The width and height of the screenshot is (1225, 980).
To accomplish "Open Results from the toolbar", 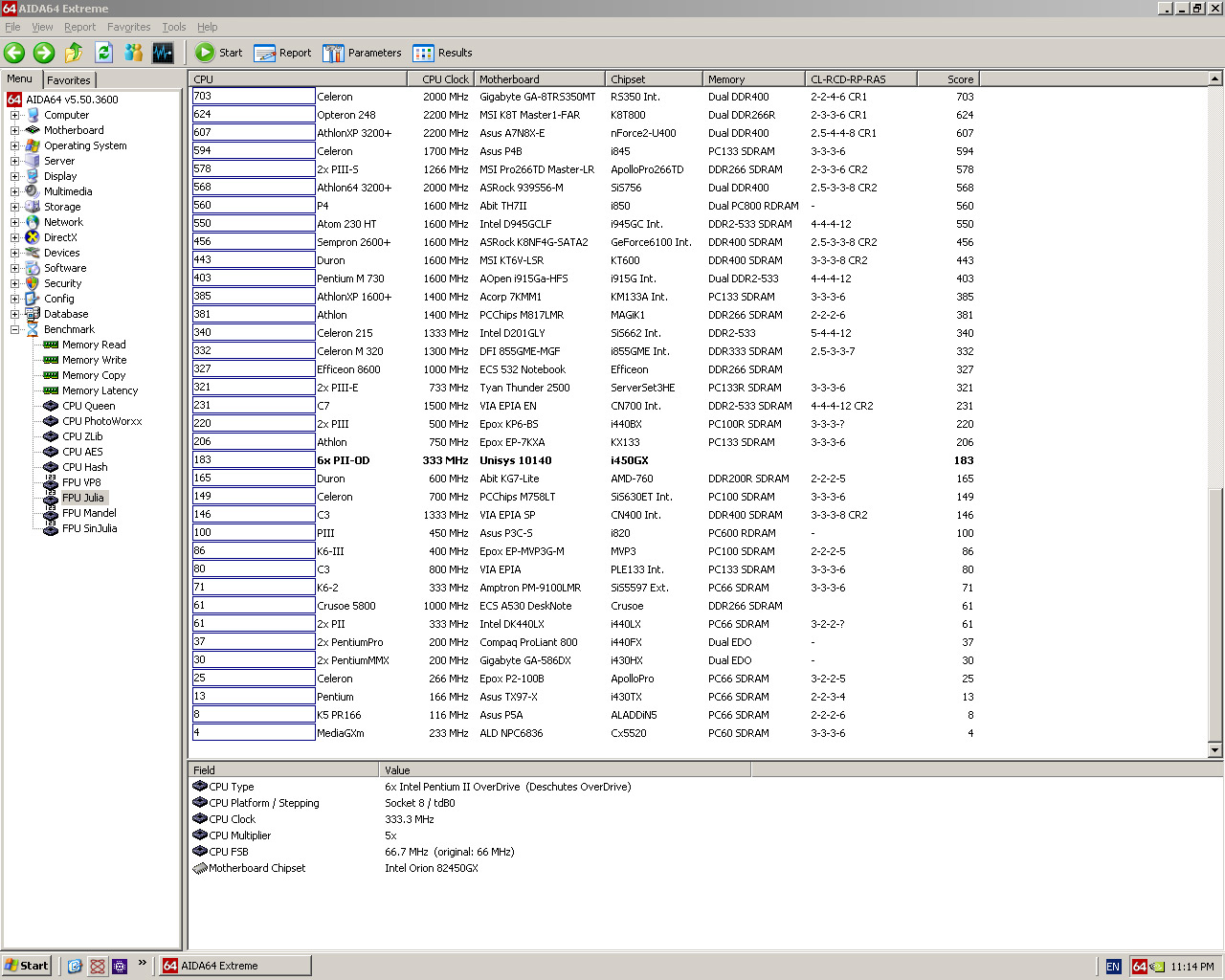I will (x=442, y=53).
